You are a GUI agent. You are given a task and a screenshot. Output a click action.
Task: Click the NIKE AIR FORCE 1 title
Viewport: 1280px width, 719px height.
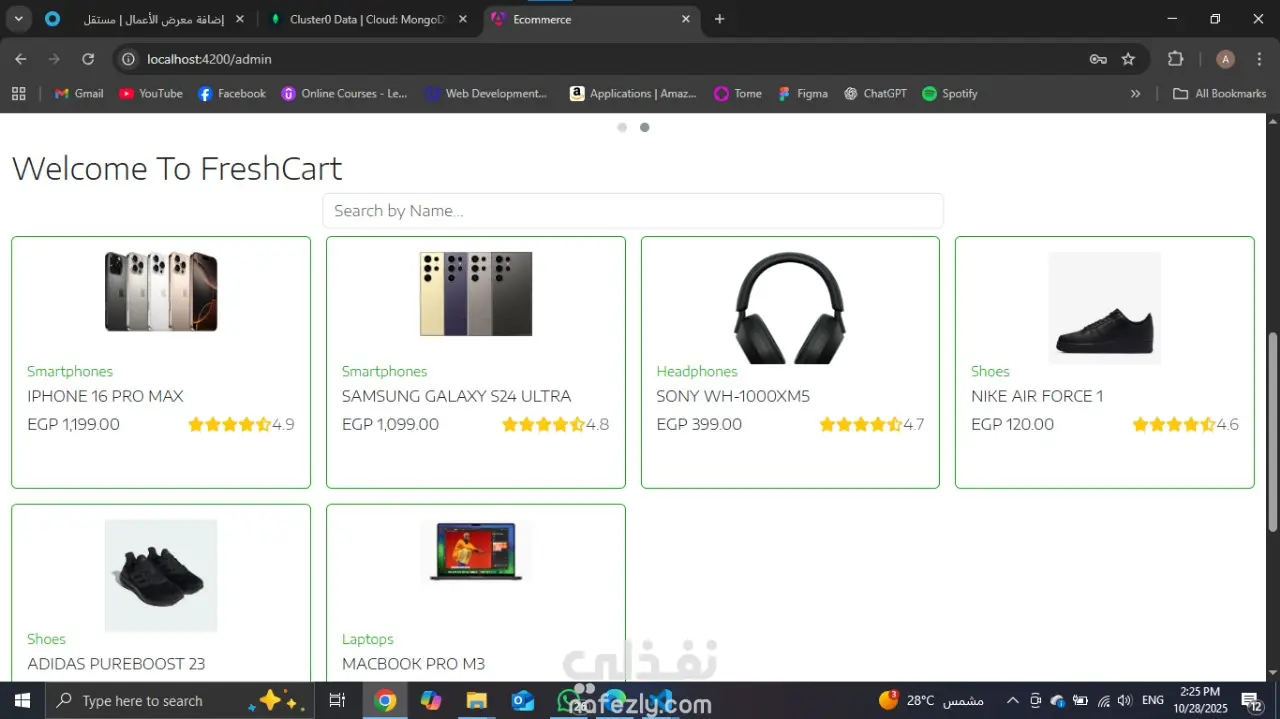(1037, 396)
